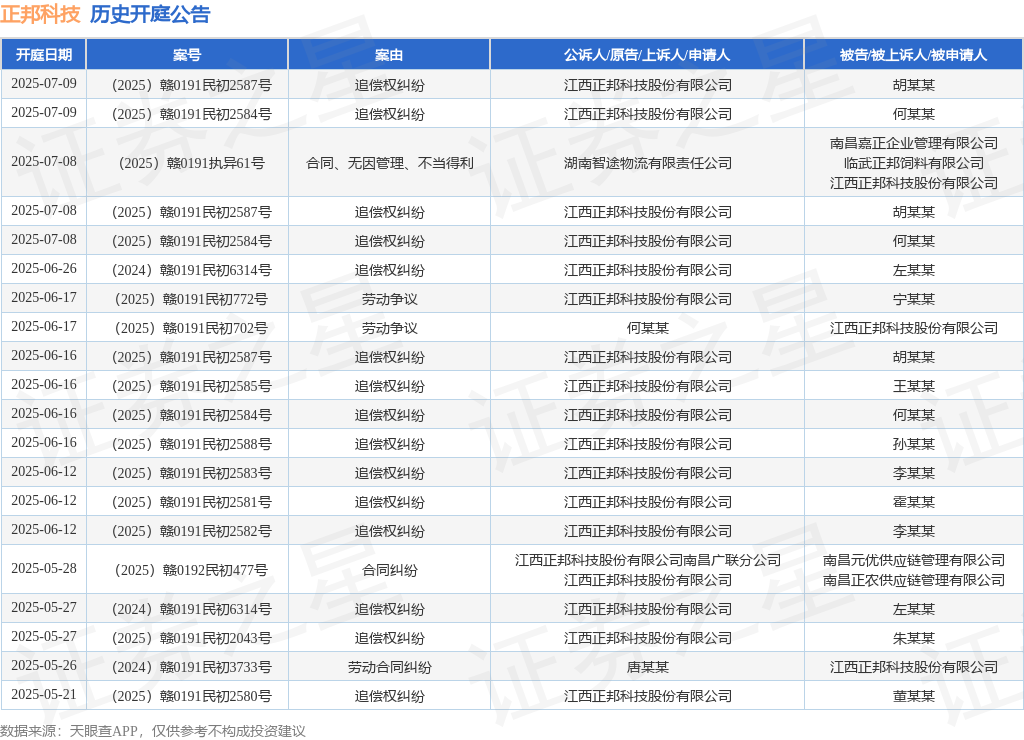Click the date 2025-05-28
This screenshot has height=740, width=1024.
point(44,568)
